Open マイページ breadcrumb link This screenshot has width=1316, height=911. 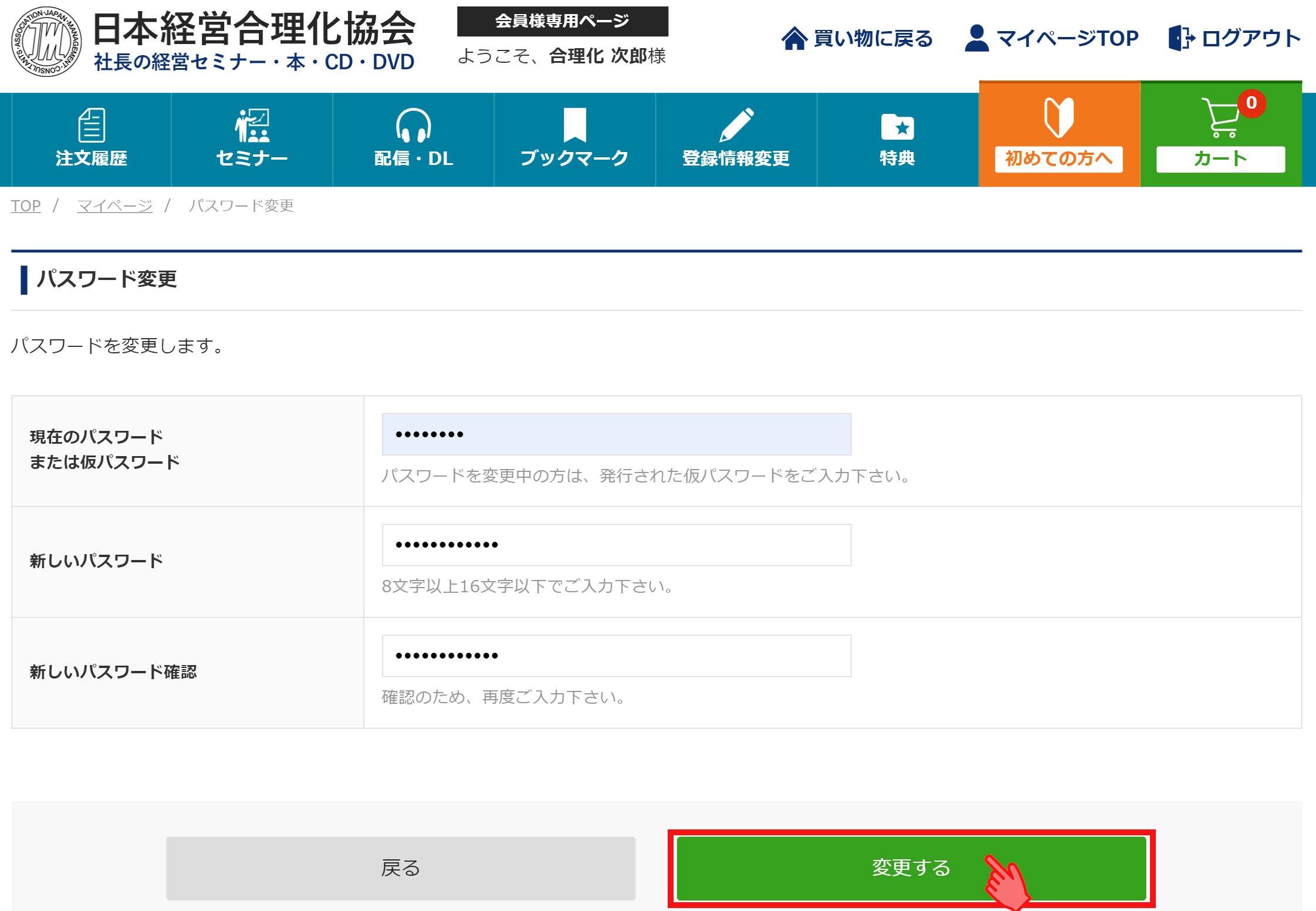tap(114, 206)
